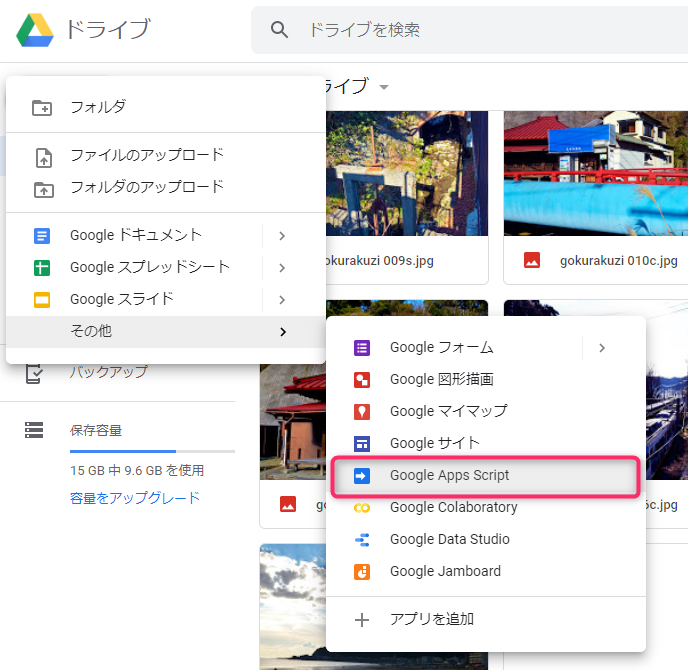The width and height of the screenshot is (688, 670).
Task: Click the Google Sites icon
Action: pyautogui.click(x=362, y=444)
